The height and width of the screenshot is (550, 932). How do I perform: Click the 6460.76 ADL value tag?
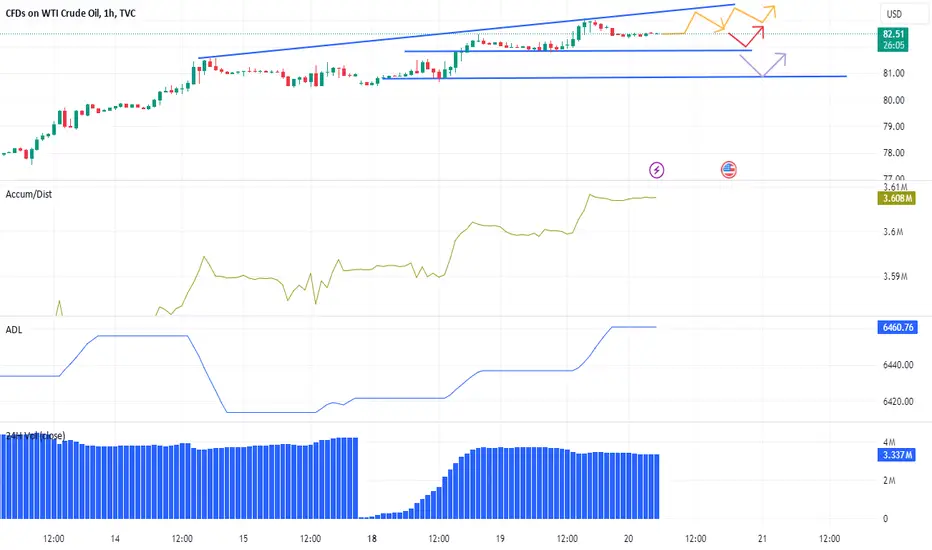click(898, 327)
